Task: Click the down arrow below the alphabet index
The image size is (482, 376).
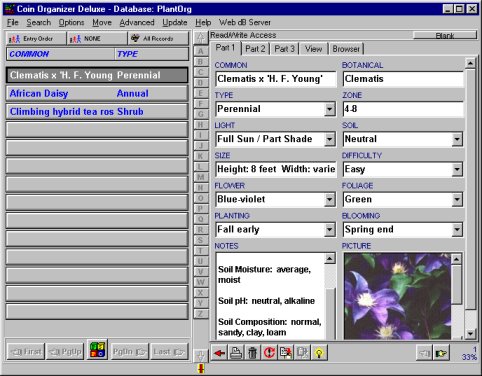Action: click(201, 355)
